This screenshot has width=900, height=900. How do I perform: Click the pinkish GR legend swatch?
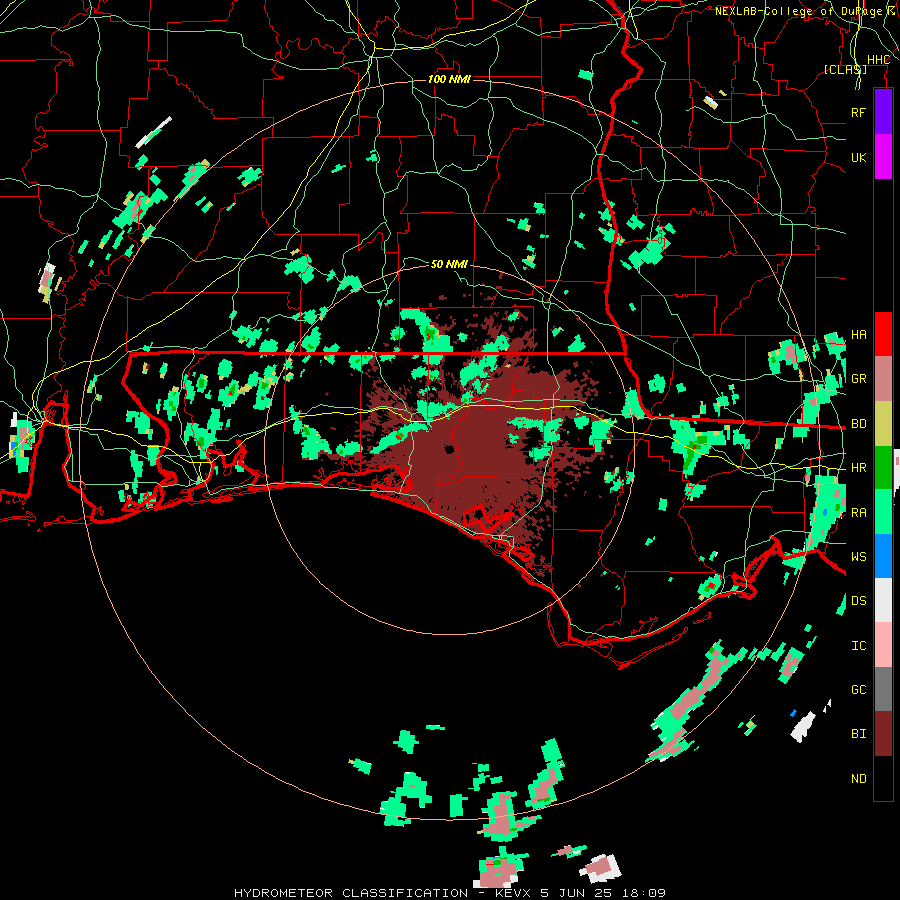click(883, 379)
